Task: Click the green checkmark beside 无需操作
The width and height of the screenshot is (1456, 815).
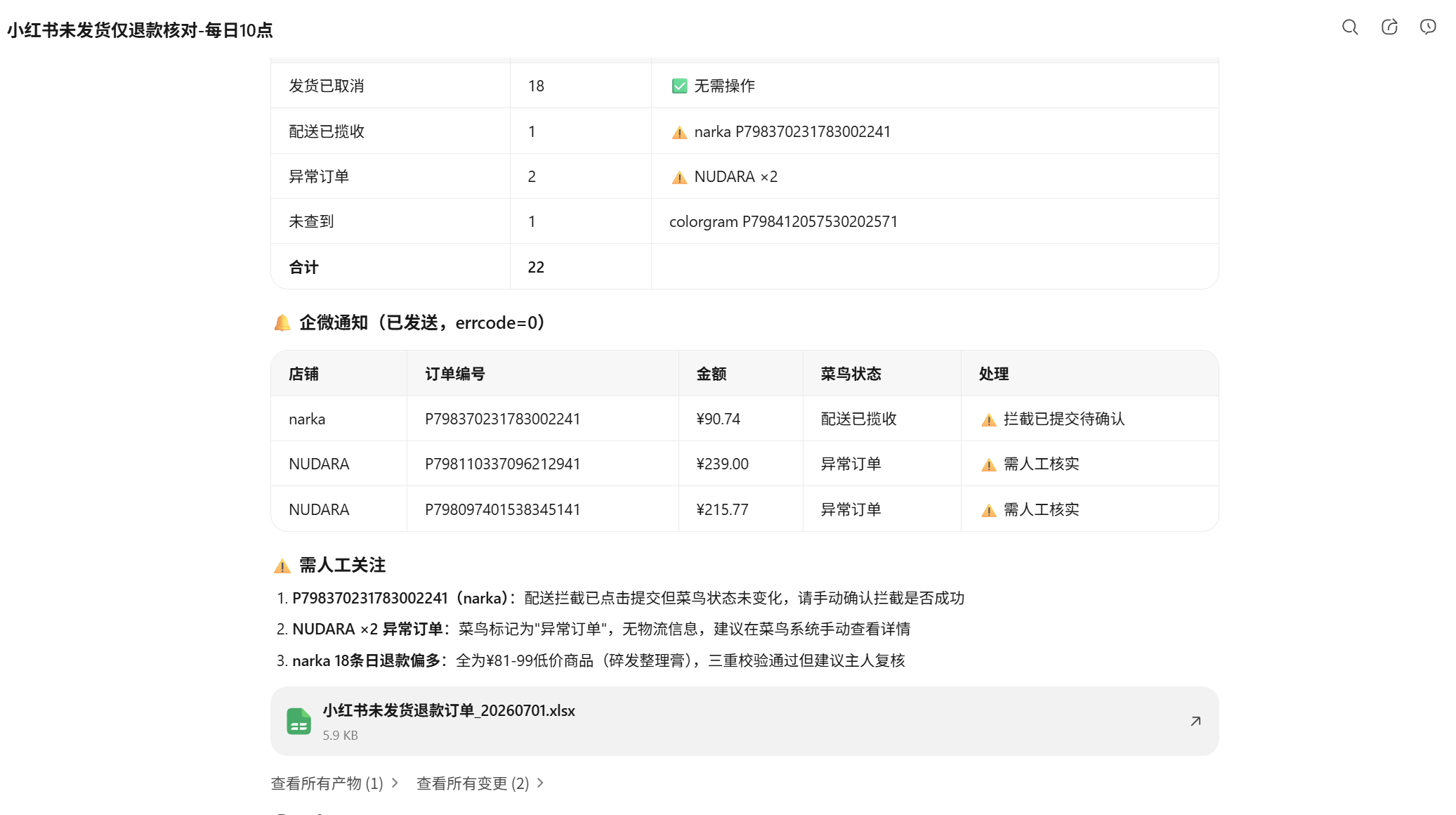Action: coord(679,86)
